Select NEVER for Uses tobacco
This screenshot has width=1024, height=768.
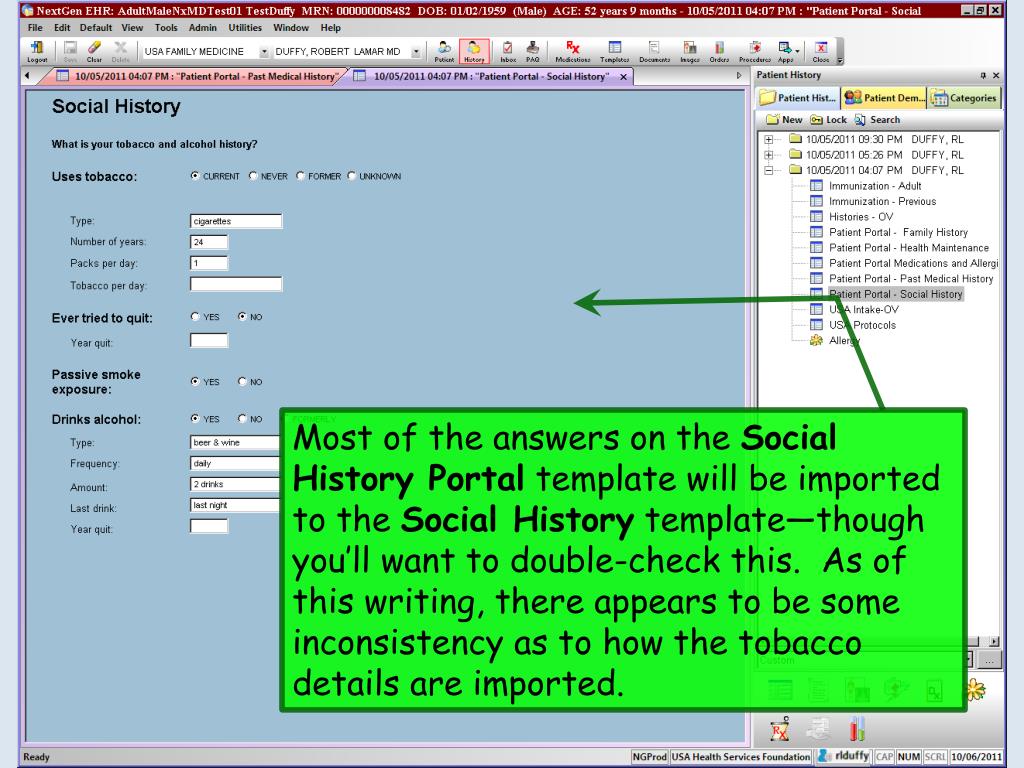(x=253, y=176)
